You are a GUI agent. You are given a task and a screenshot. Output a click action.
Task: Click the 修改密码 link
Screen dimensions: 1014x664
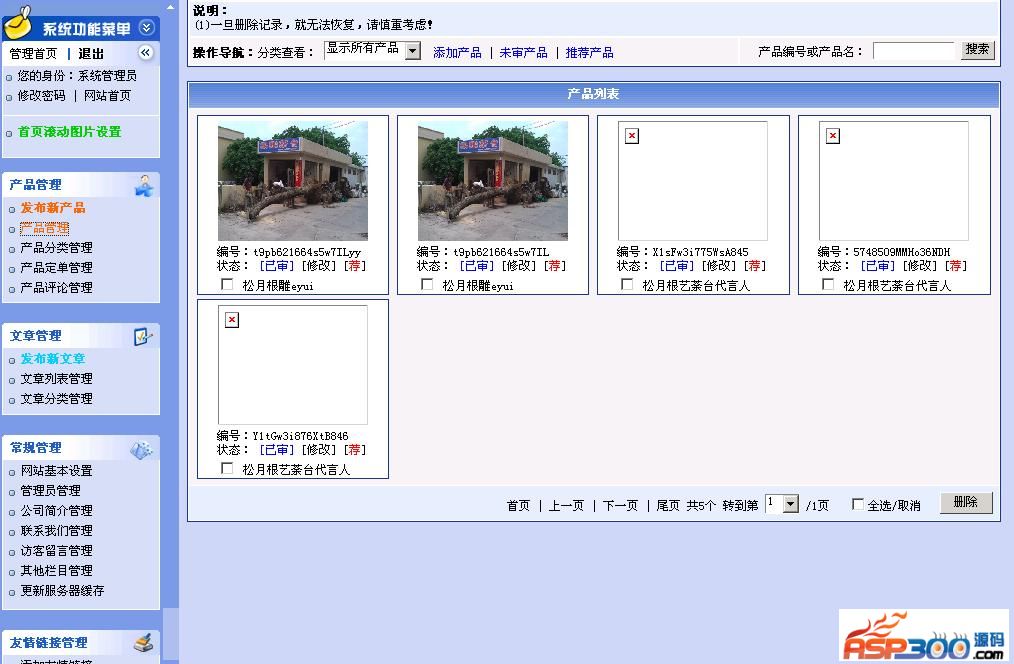(41, 96)
